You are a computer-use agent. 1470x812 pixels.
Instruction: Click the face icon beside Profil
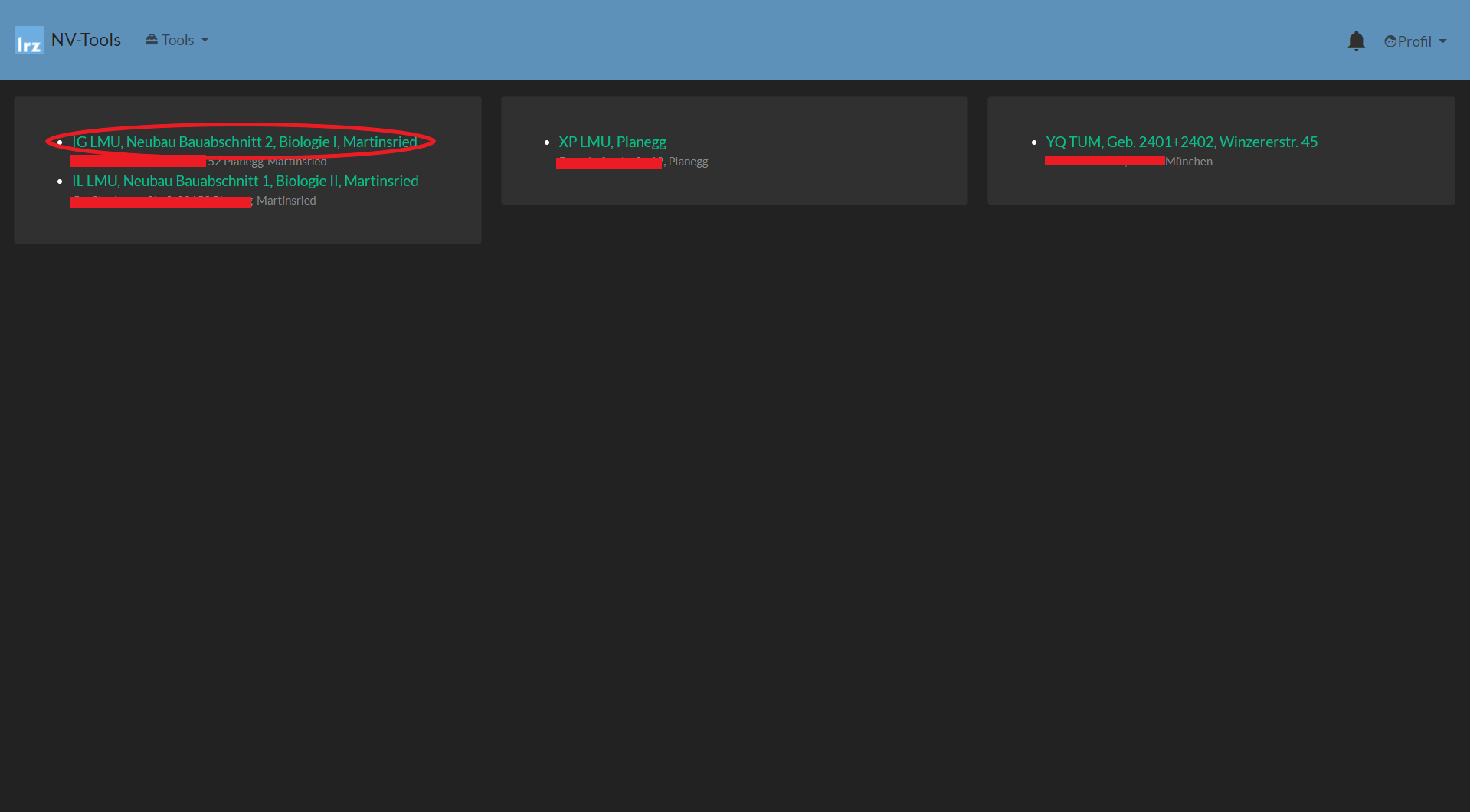[1390, 41]
